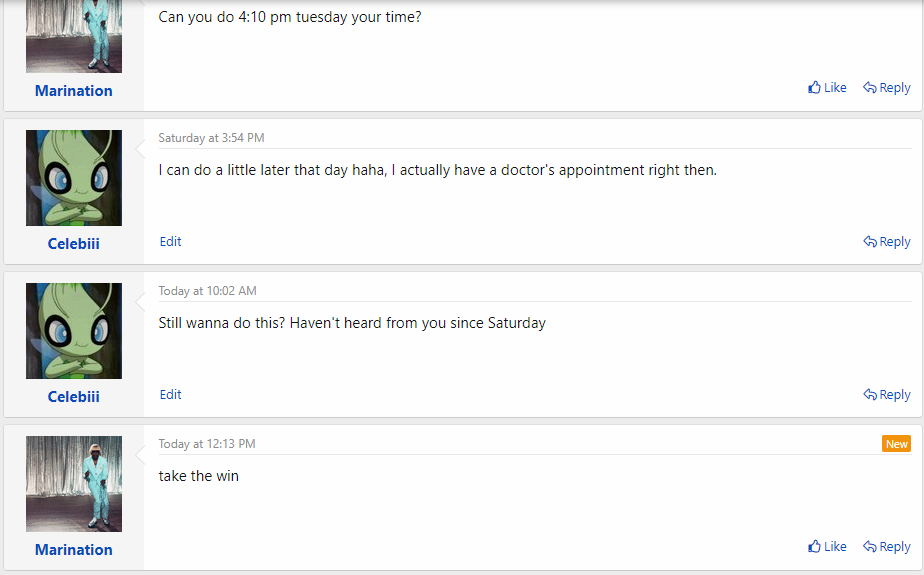924x575 pixels.
Task: Click Celebiii's avatar on 10:02 AM post
Action: (x=74, y=331)
